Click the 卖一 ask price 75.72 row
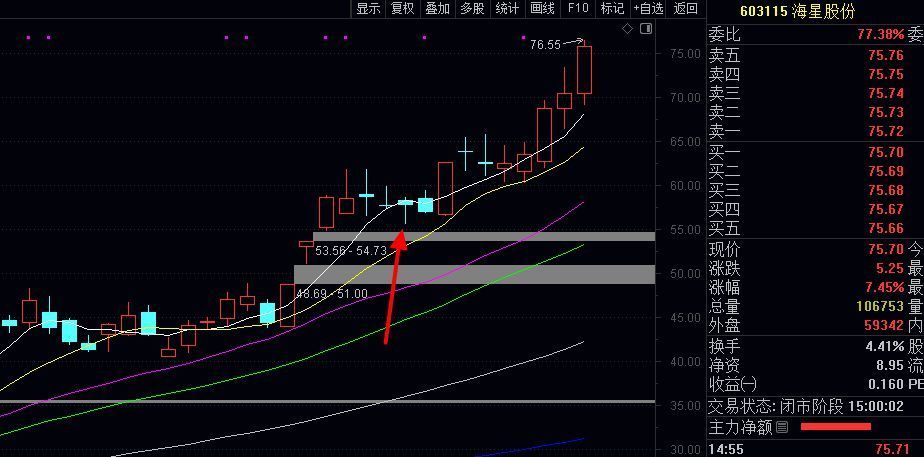Viewport: 924px width, 457px height. pos(816,130)
